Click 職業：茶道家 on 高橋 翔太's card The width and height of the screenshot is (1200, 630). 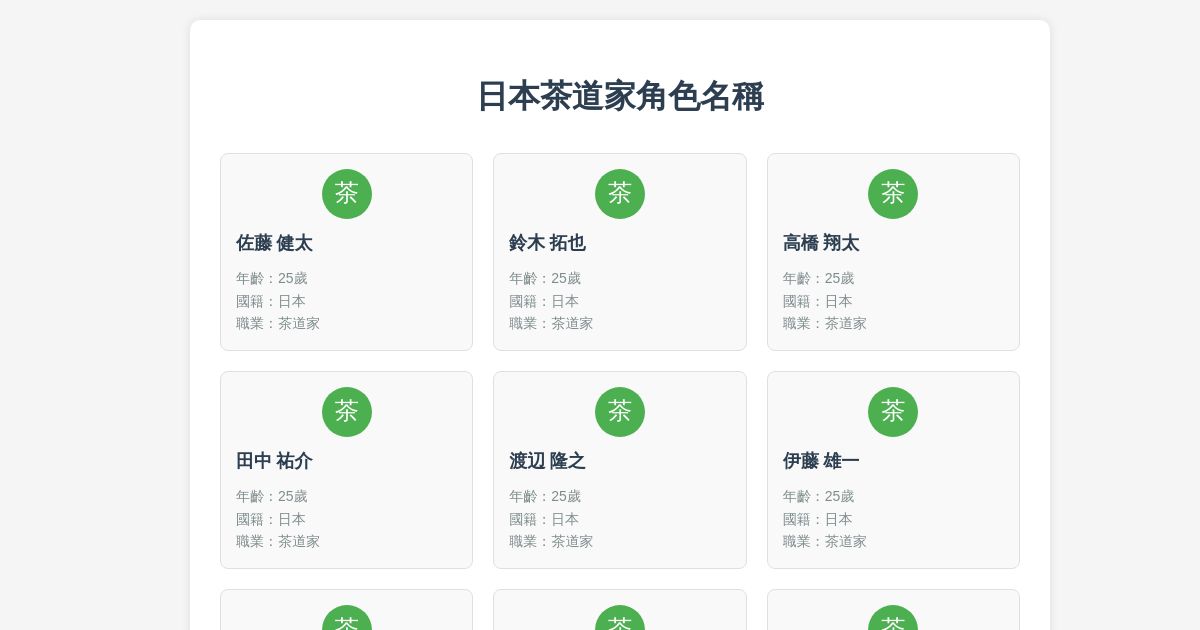[x=824, y=323]
